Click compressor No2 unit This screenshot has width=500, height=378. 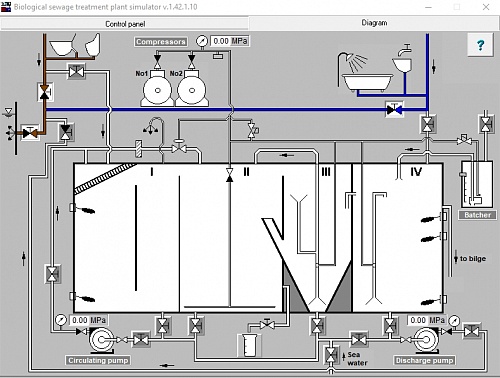click(x=191, y=89)
